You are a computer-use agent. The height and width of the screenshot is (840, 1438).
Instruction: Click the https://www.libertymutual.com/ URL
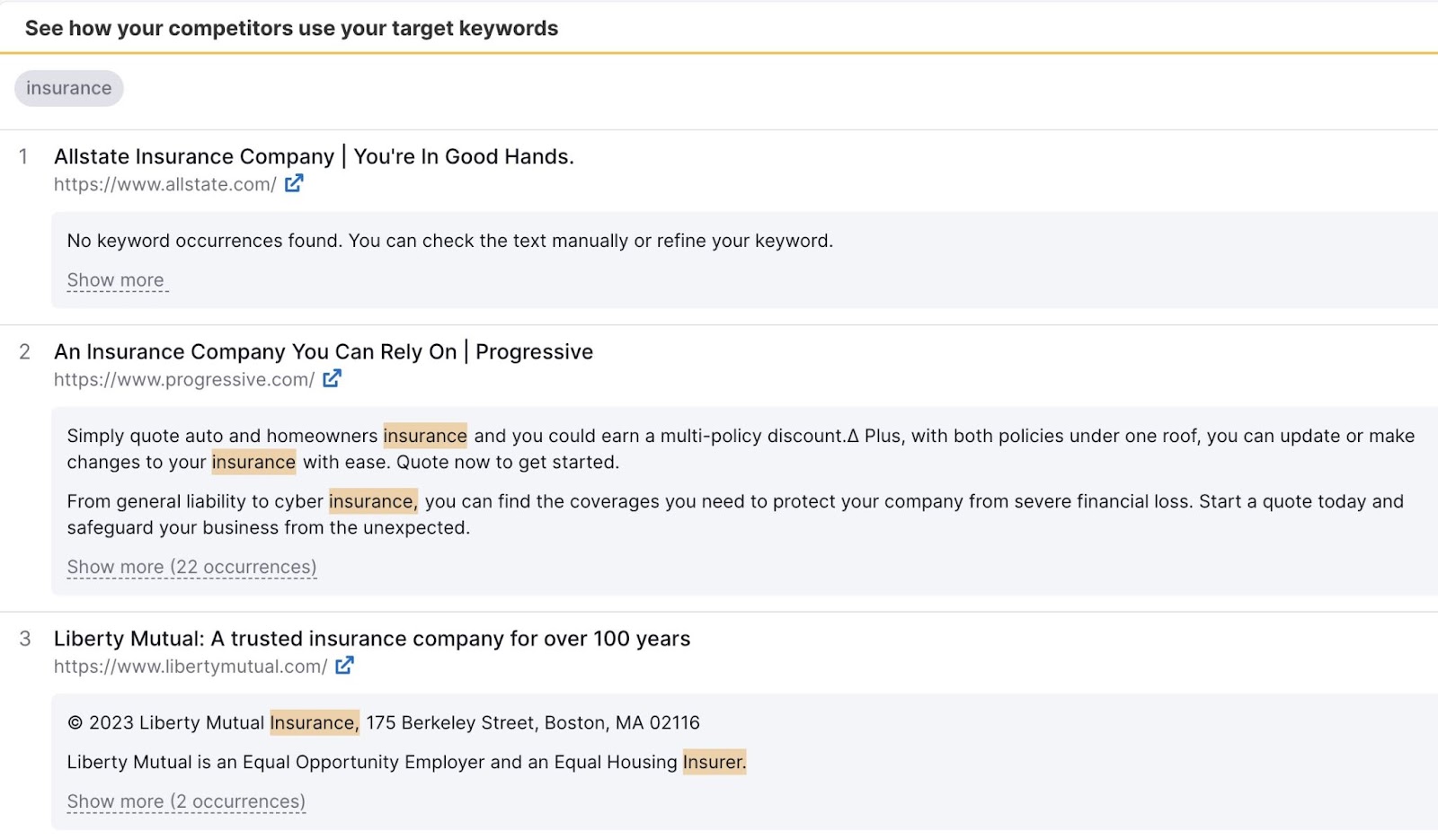tap(191, 667)
